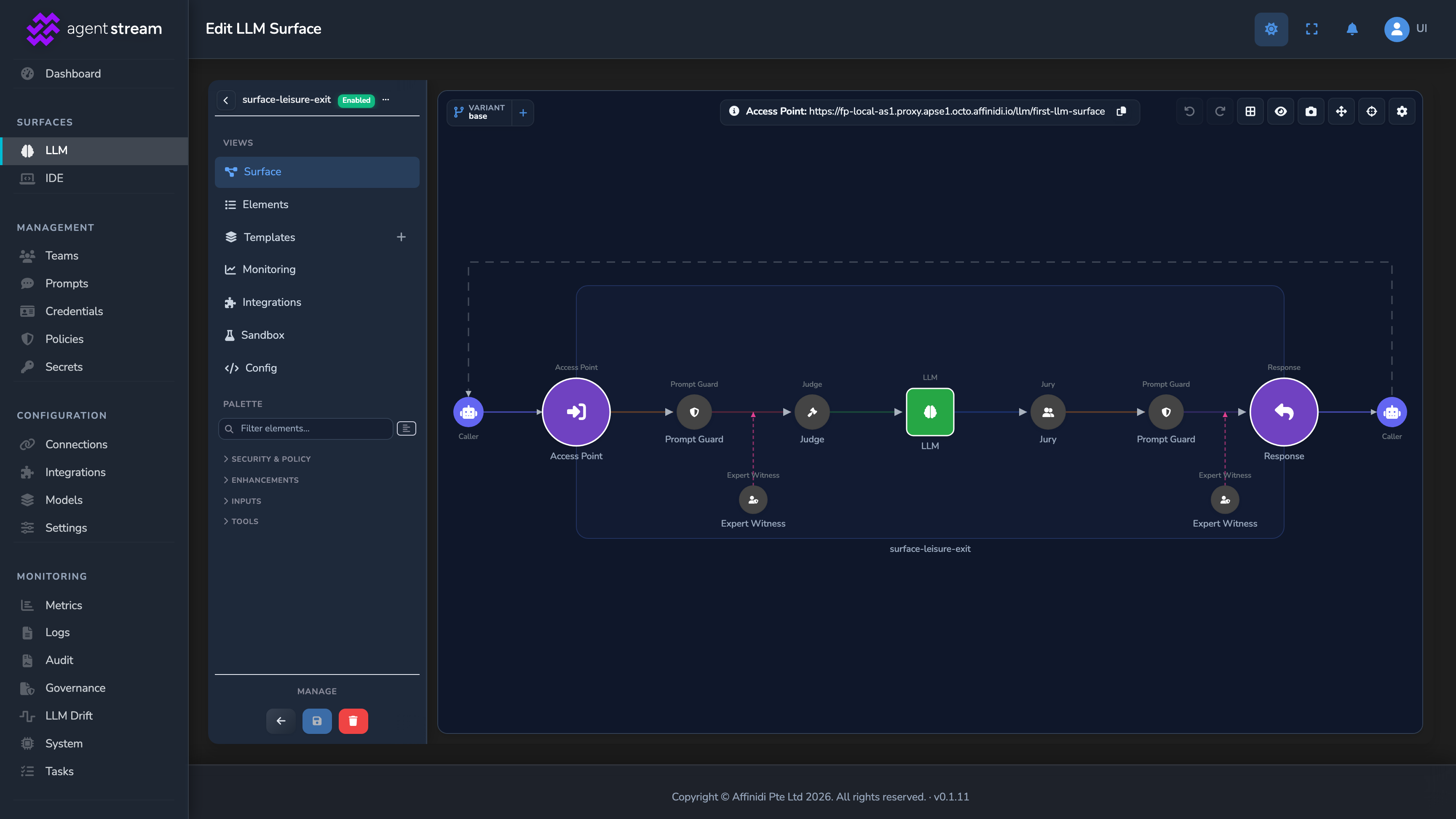Open notifications bell
The height and width of the screenshot is (819, 1456).
pyautogui.click(x=1352, y=29)
